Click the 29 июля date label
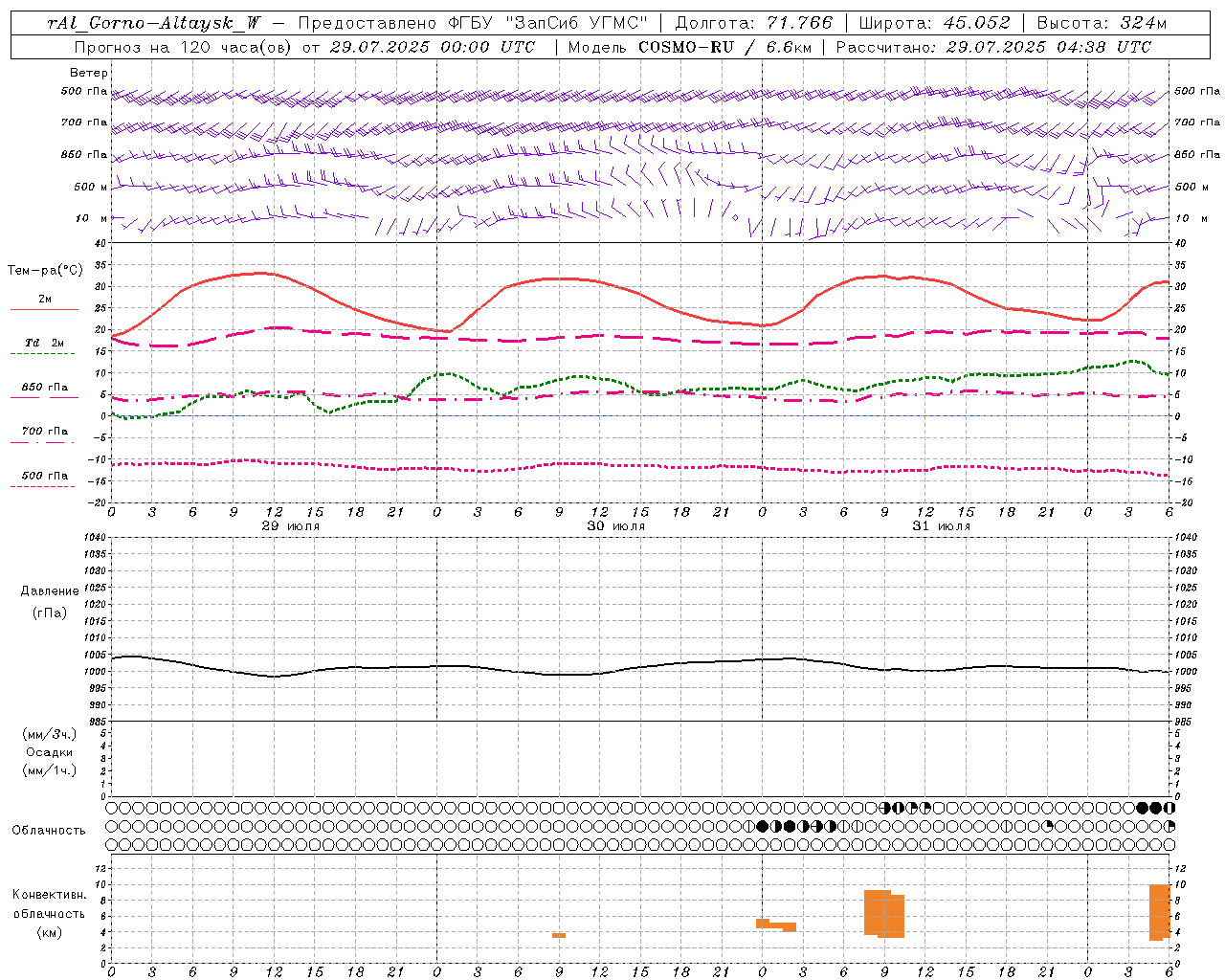 [x=291, y=526]
